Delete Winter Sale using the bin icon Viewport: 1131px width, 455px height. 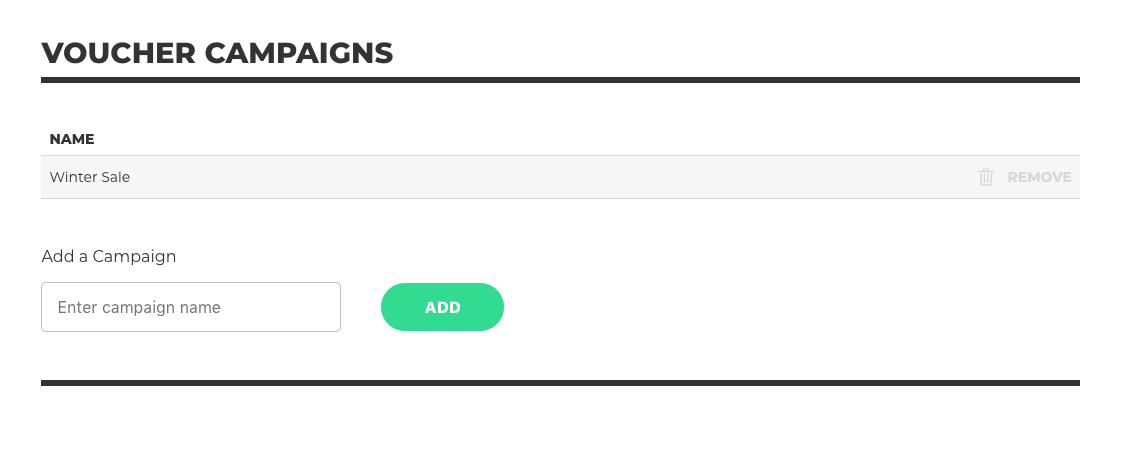pos(985,177)
